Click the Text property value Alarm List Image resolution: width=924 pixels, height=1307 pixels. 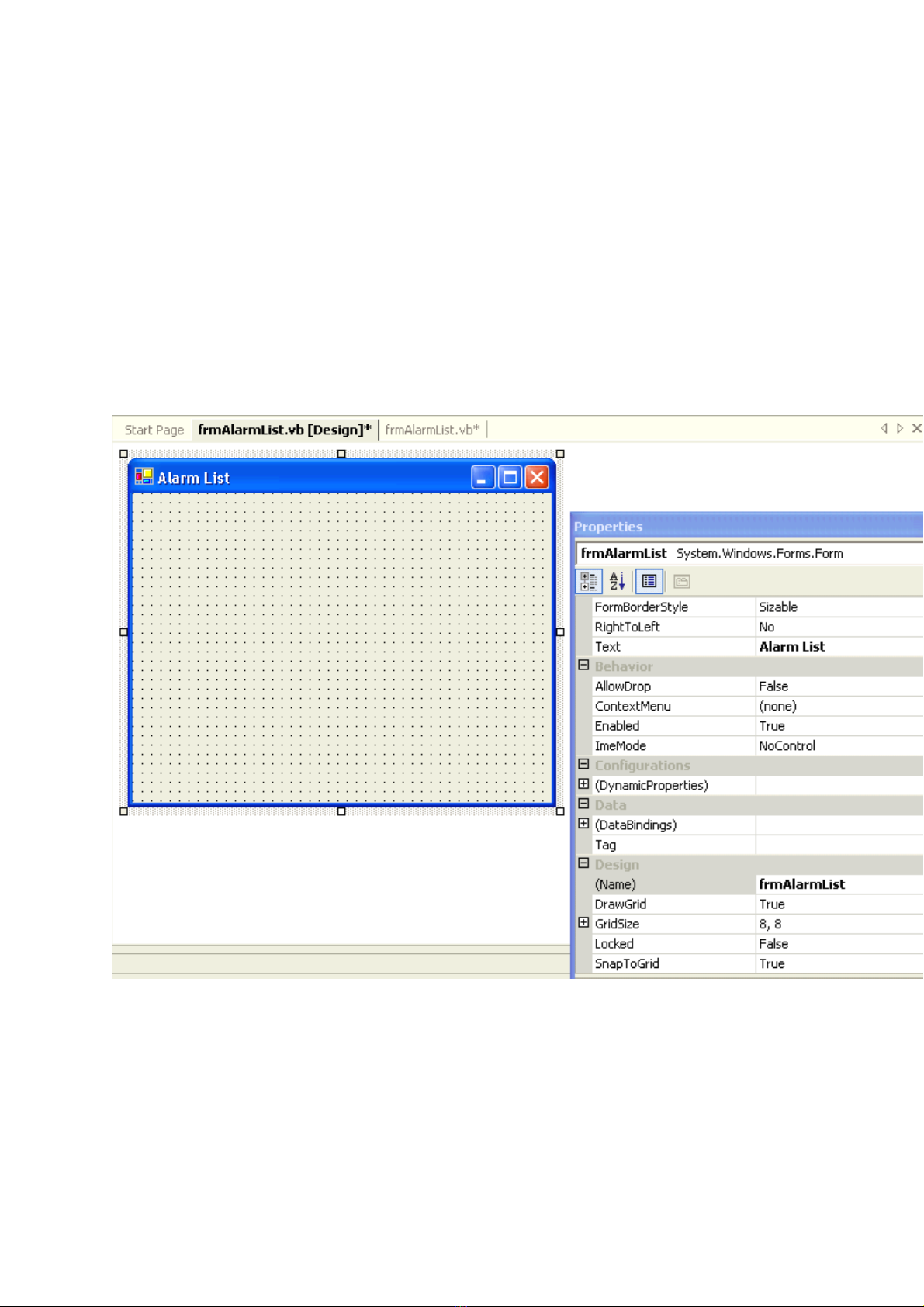[792, 647]
